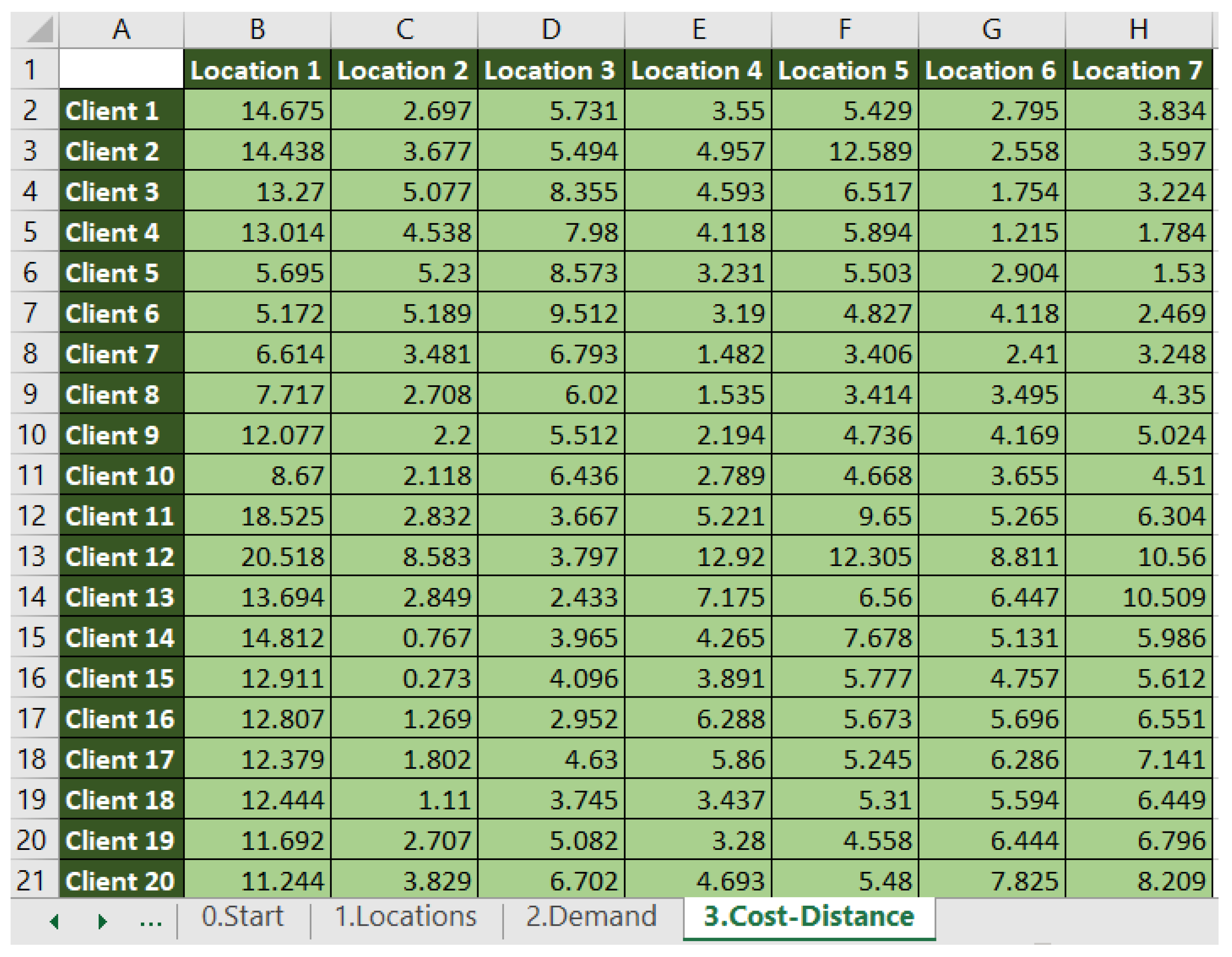Click the cell containing 10.509

pos(1138,597)
